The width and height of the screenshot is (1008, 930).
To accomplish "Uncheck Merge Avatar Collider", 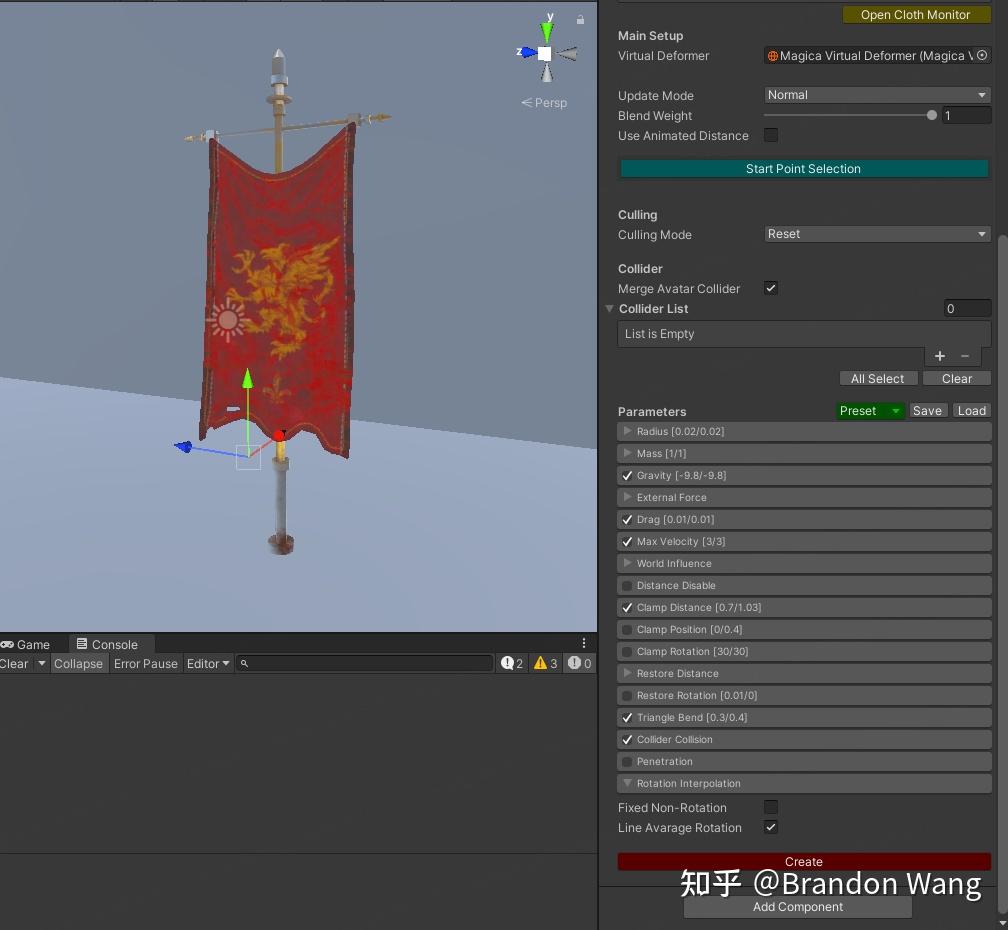I will click(x=771, y=288).
